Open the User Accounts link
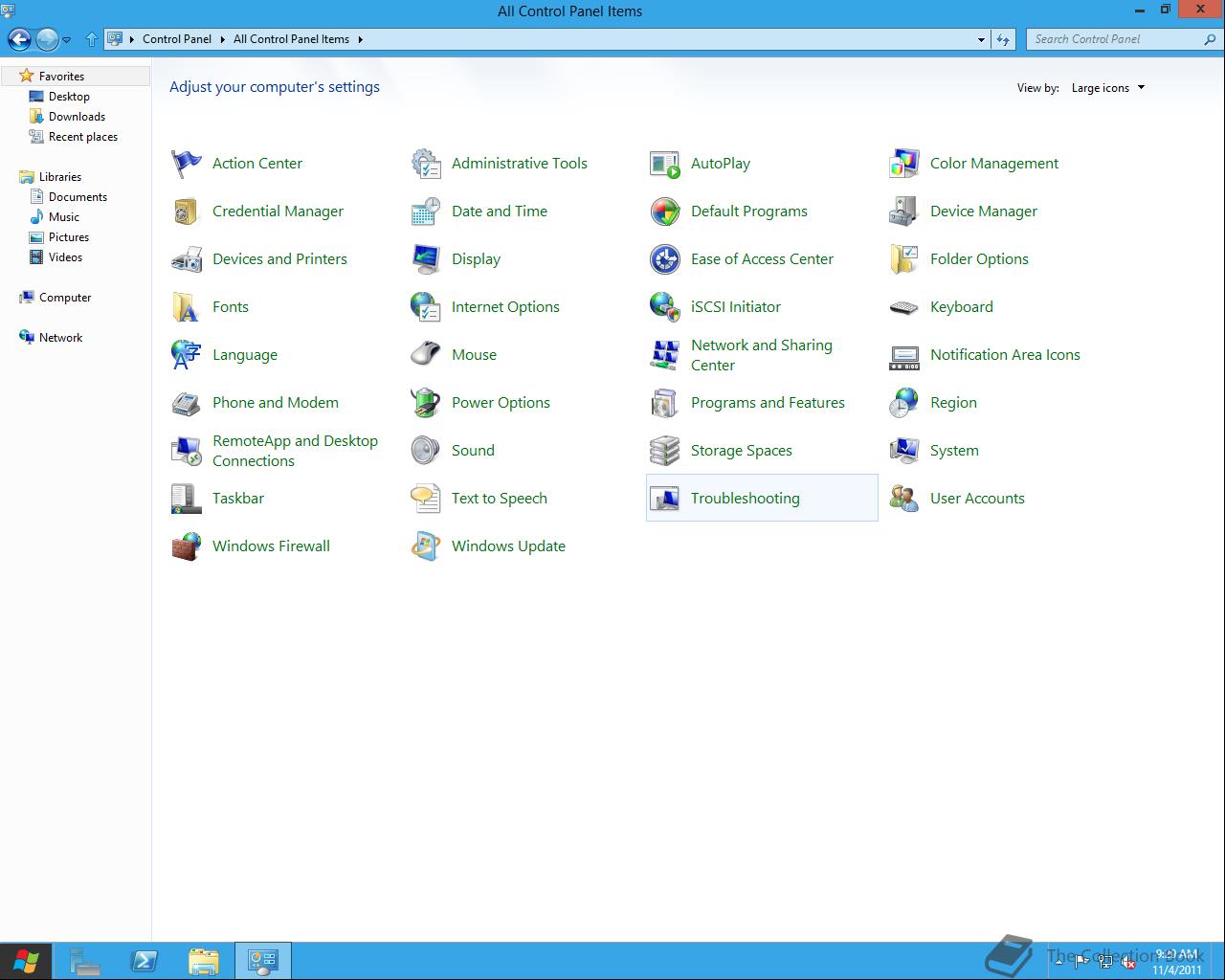The image size is (1225, 980). tap(977, 499)
